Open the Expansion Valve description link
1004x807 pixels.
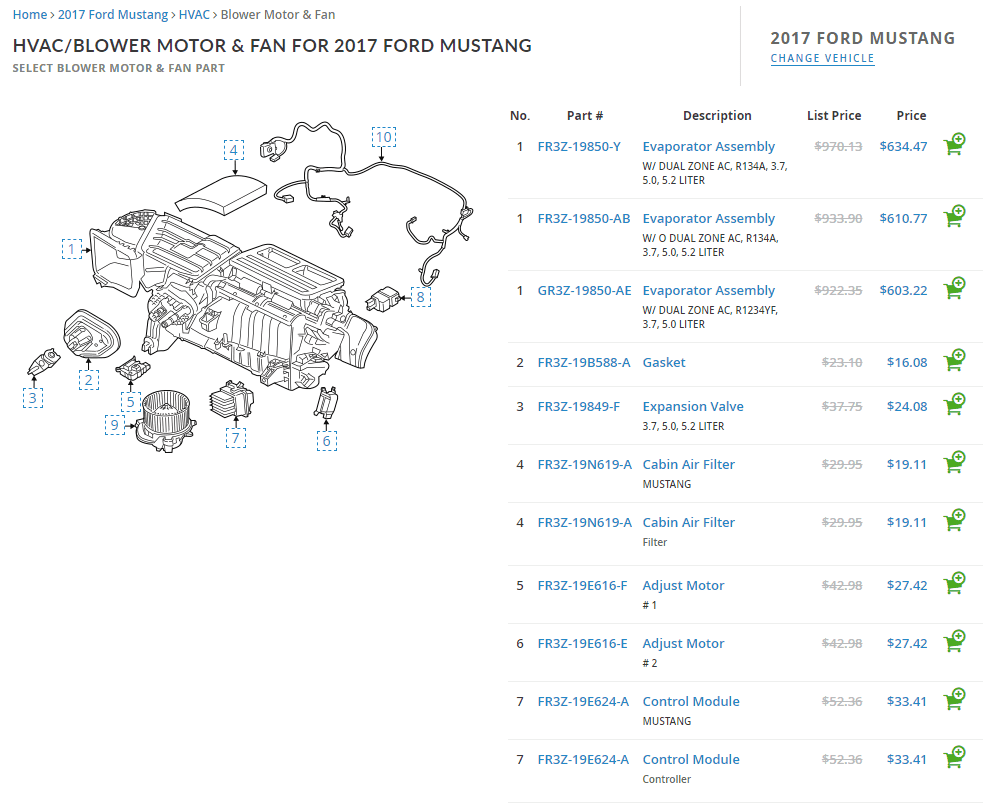[693, 407]
